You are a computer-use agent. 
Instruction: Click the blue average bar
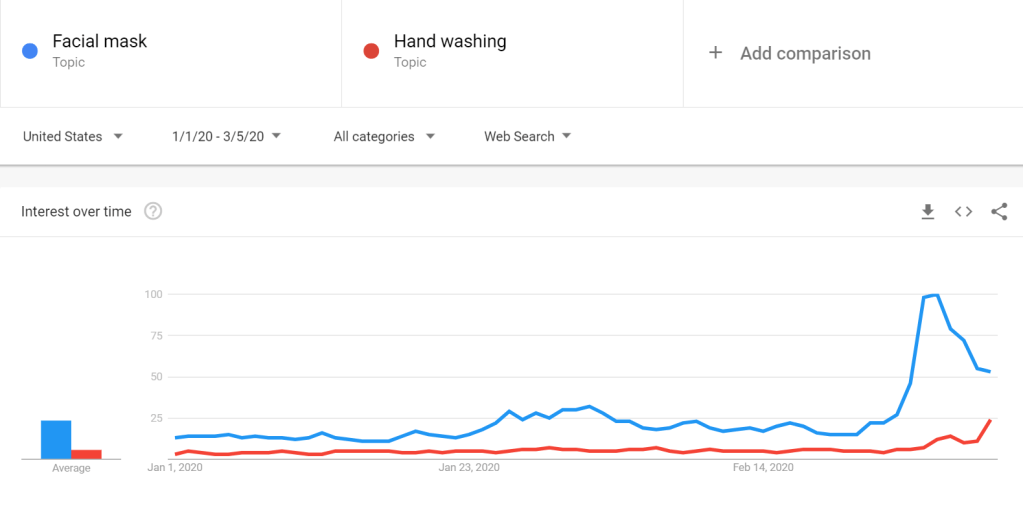(x=56, y=439)
